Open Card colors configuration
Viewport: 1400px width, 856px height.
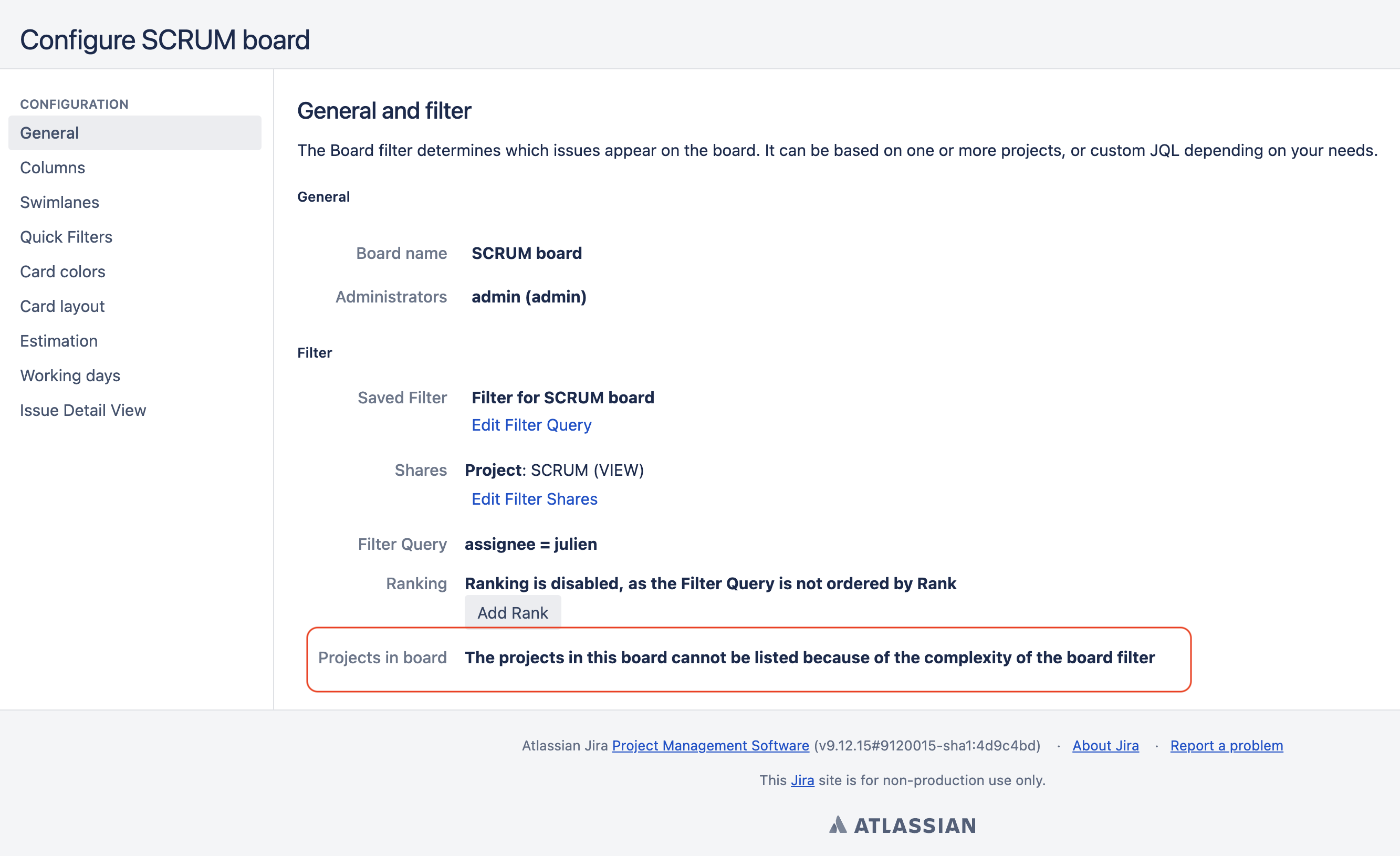pos(62,272)
